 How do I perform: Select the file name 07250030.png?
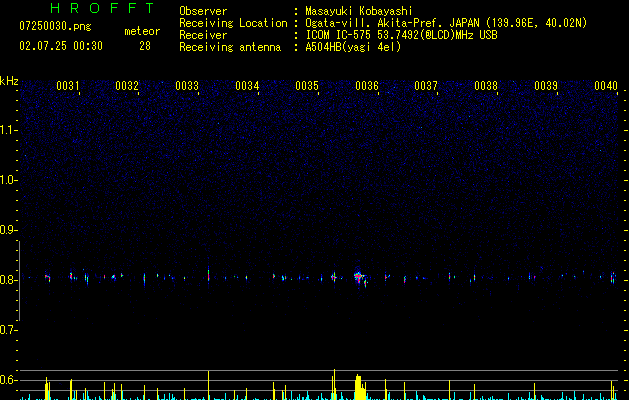[x=55, y=27]
